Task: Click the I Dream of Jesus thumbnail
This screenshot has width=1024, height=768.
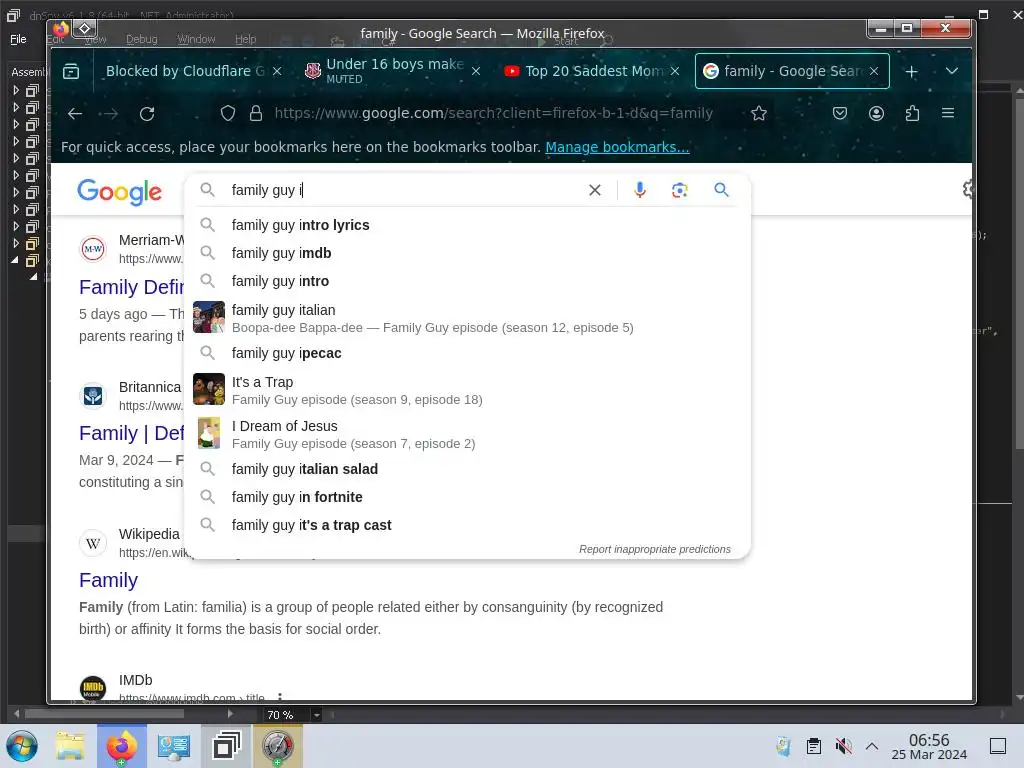Action: coord(209,433)
